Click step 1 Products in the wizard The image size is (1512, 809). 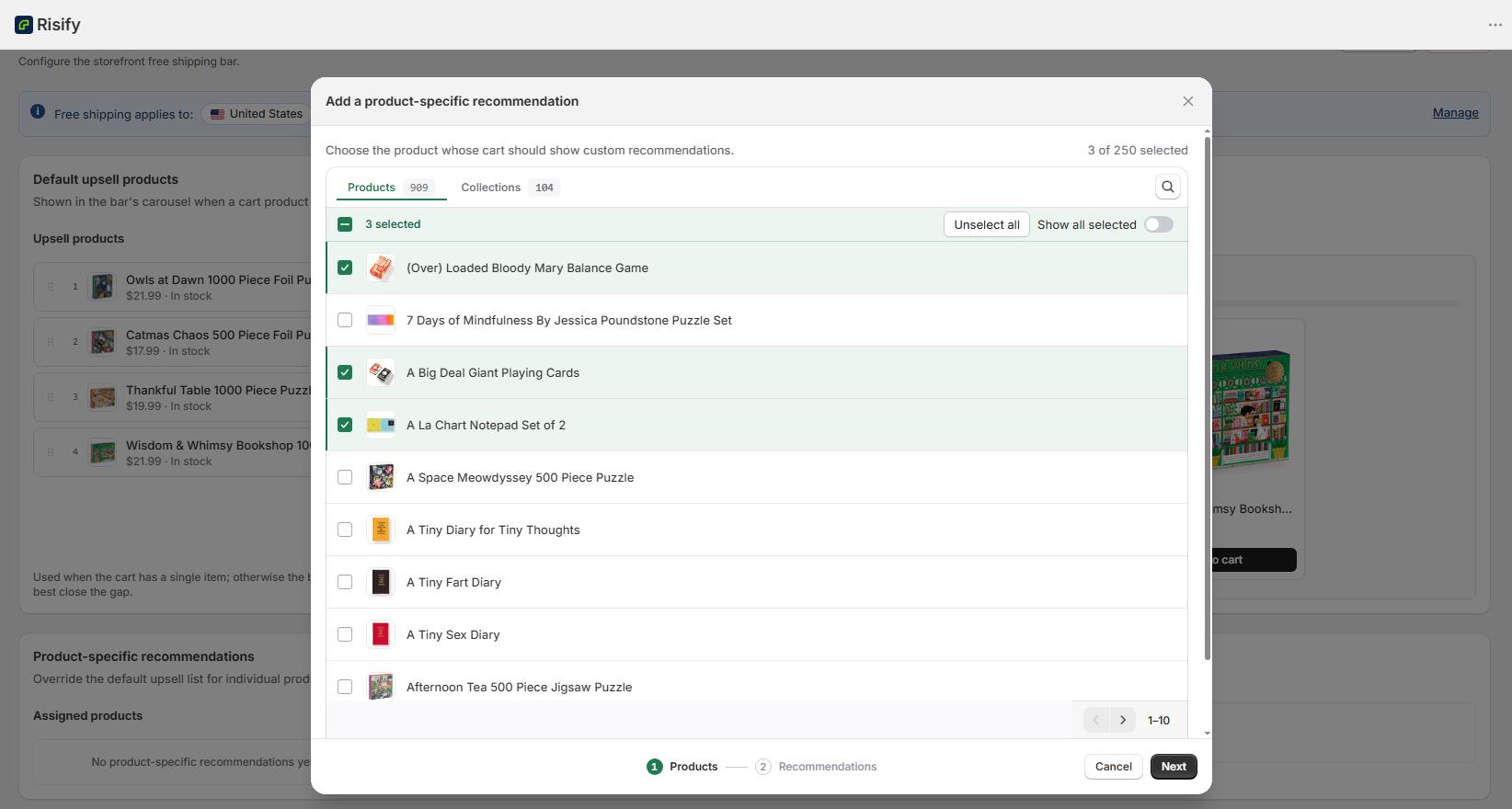[x=682, y=767]
